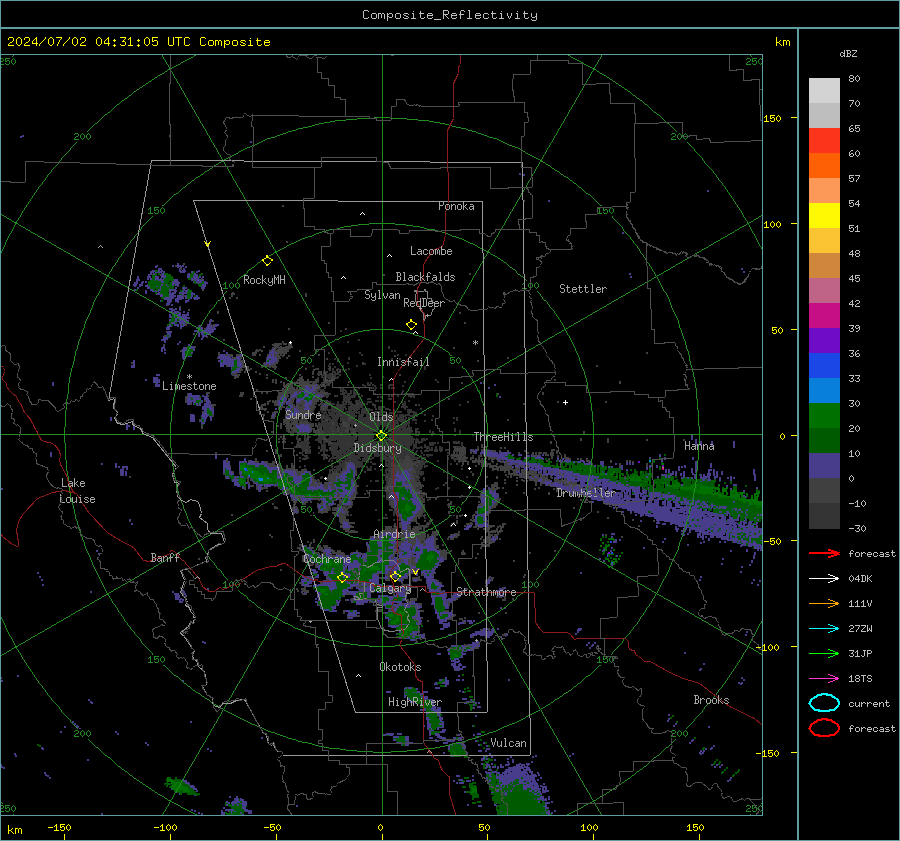Click the Innisfail label
Image resolution: width=900 pixels, height=841 pixels.
pyautogui.click(x=403, y=362)
